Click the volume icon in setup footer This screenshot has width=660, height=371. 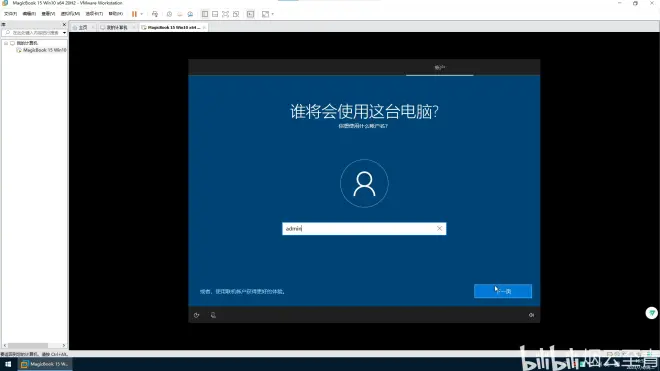tap(531, 315)
